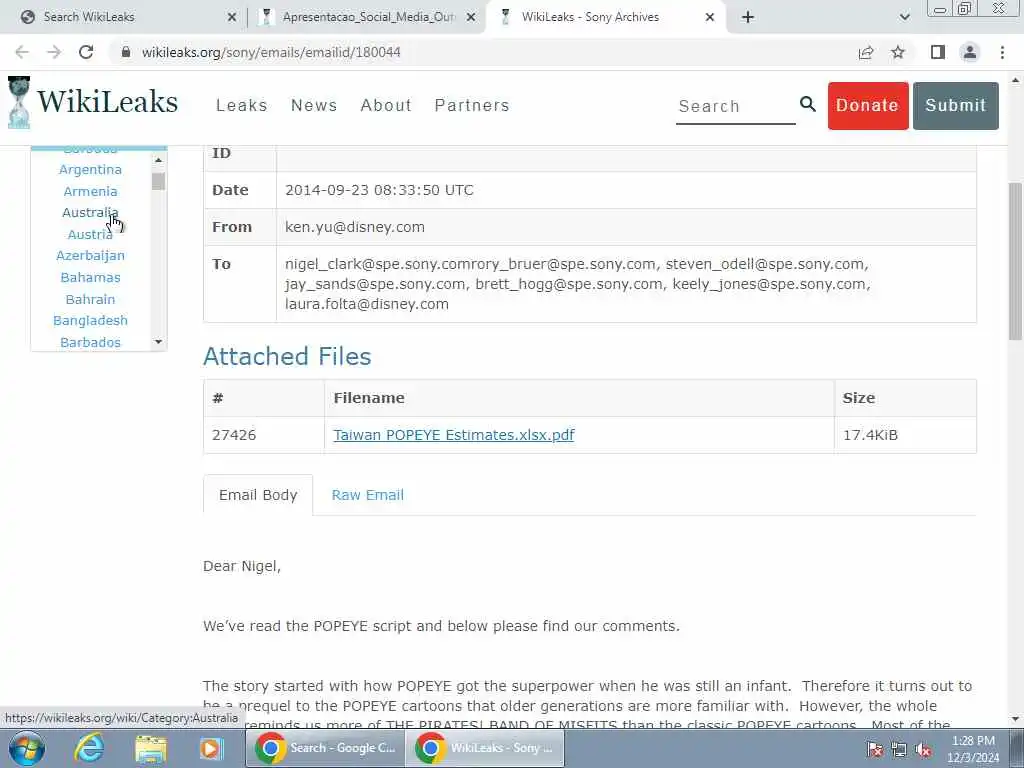Screen dimensions: 1024x768
Task: Open the About menu
Action: (386, 105)
